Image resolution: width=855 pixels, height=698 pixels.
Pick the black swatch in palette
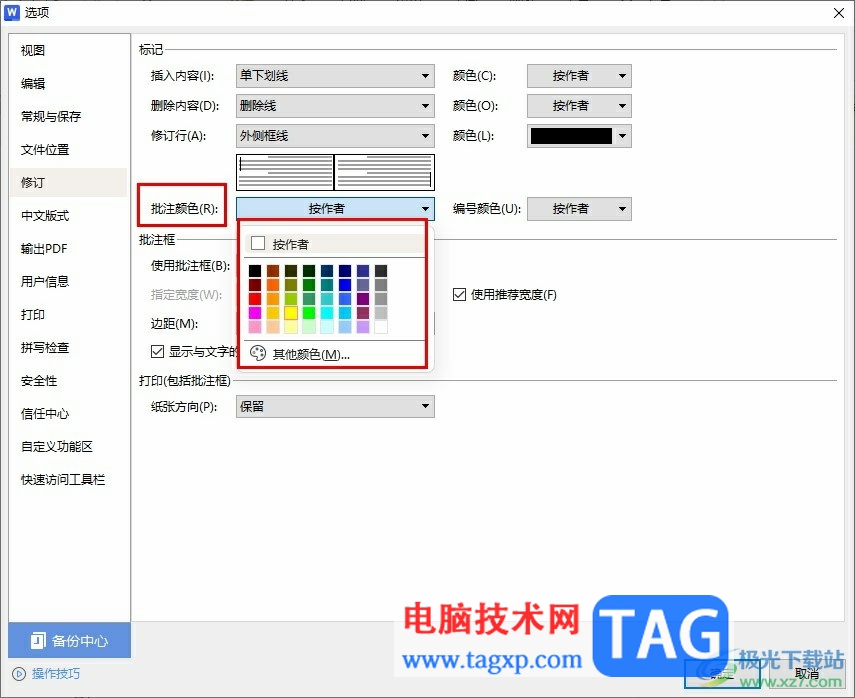pos(255,270)
